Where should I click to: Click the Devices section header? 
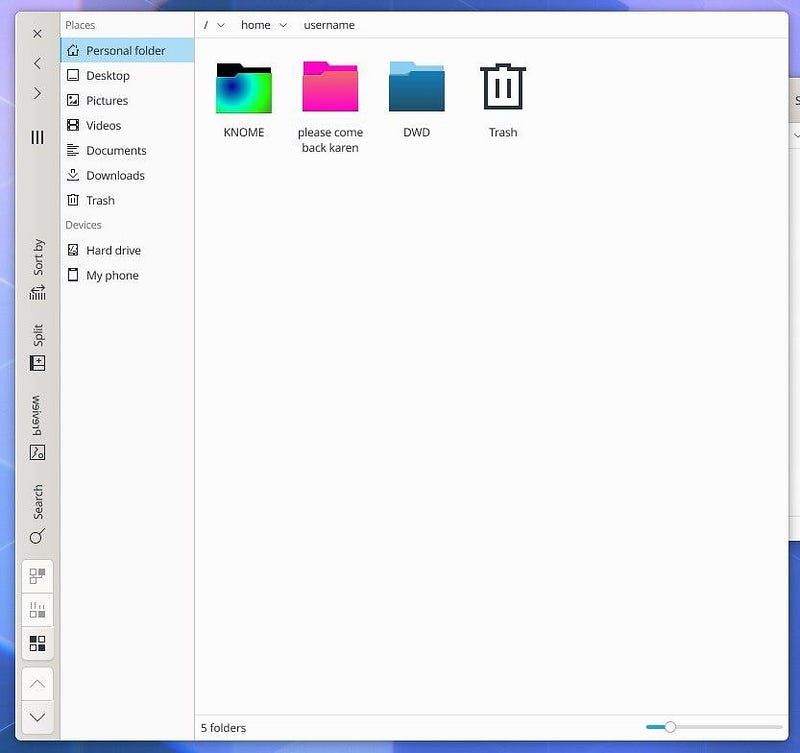(x=83, y=225)
